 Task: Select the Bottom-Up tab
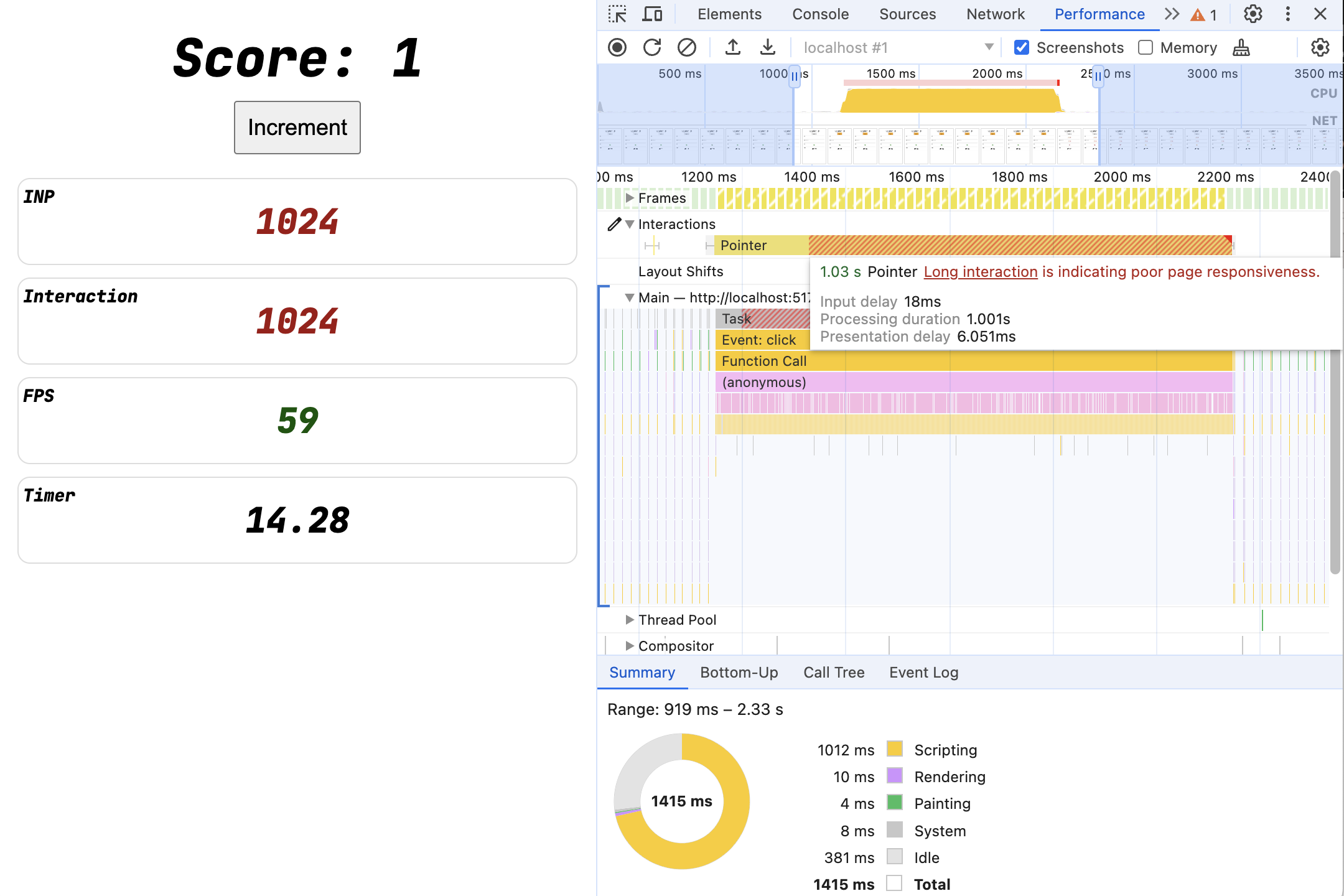738,671
